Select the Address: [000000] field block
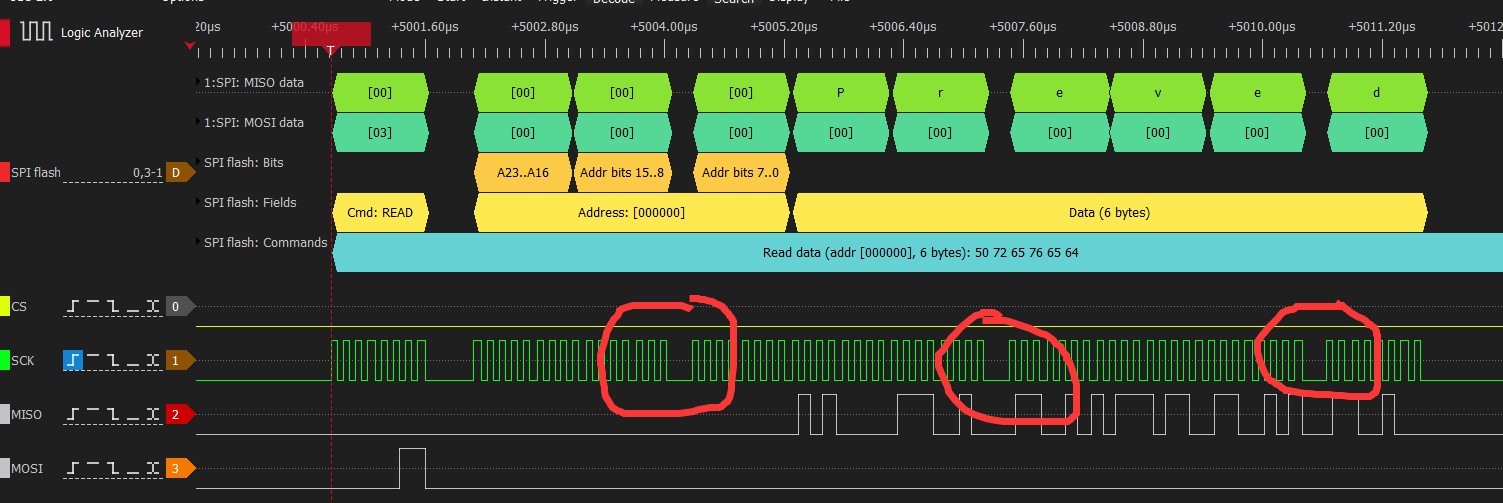 [631, 212]
